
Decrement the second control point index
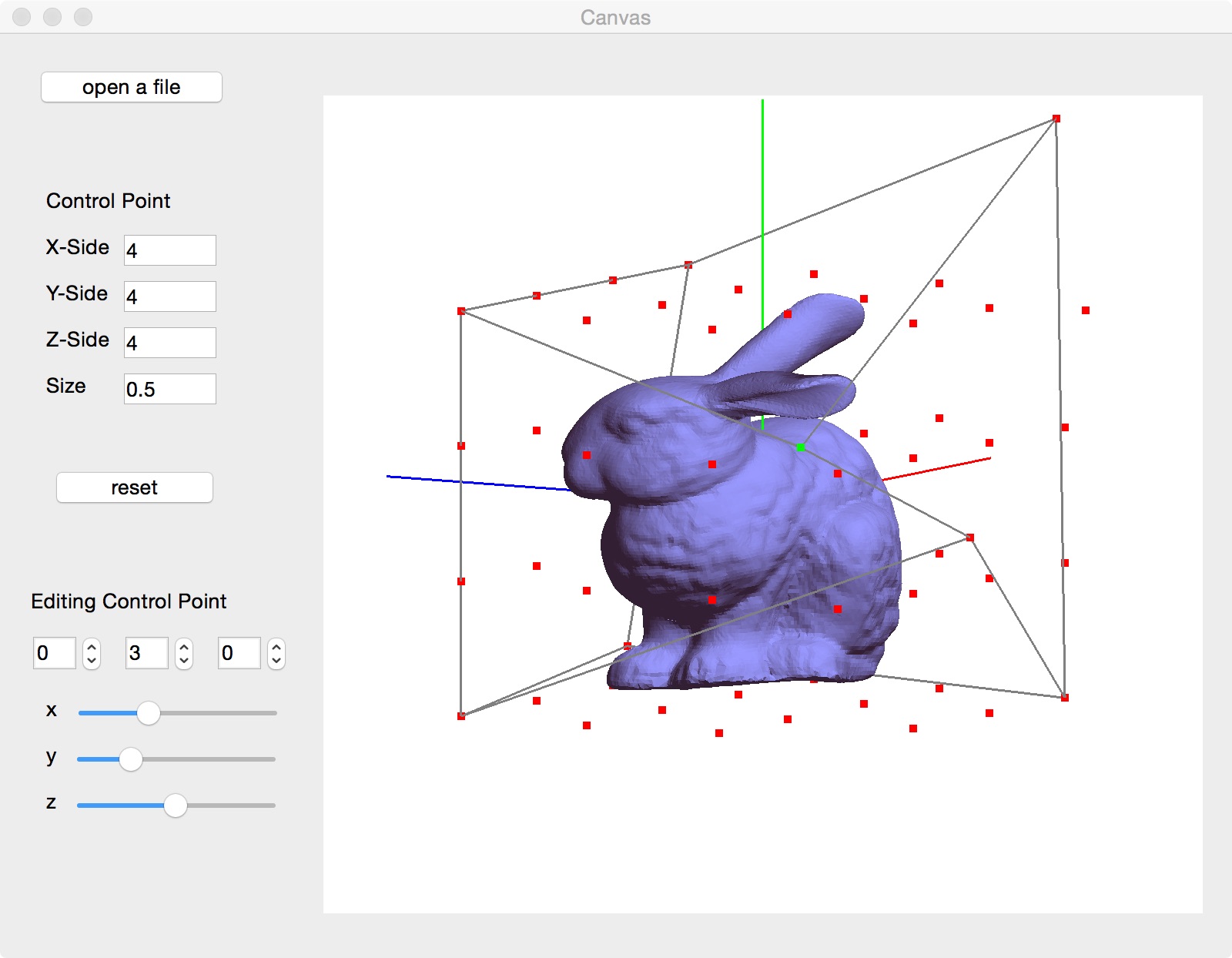click(184, 661)
